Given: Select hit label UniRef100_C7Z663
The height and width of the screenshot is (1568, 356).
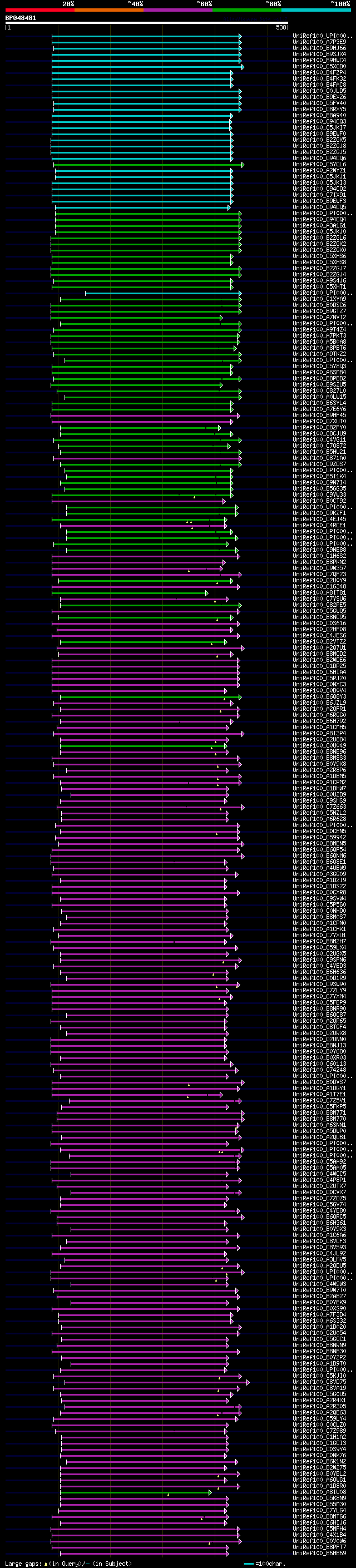Looking at the screenshot, I should point(319,807).
